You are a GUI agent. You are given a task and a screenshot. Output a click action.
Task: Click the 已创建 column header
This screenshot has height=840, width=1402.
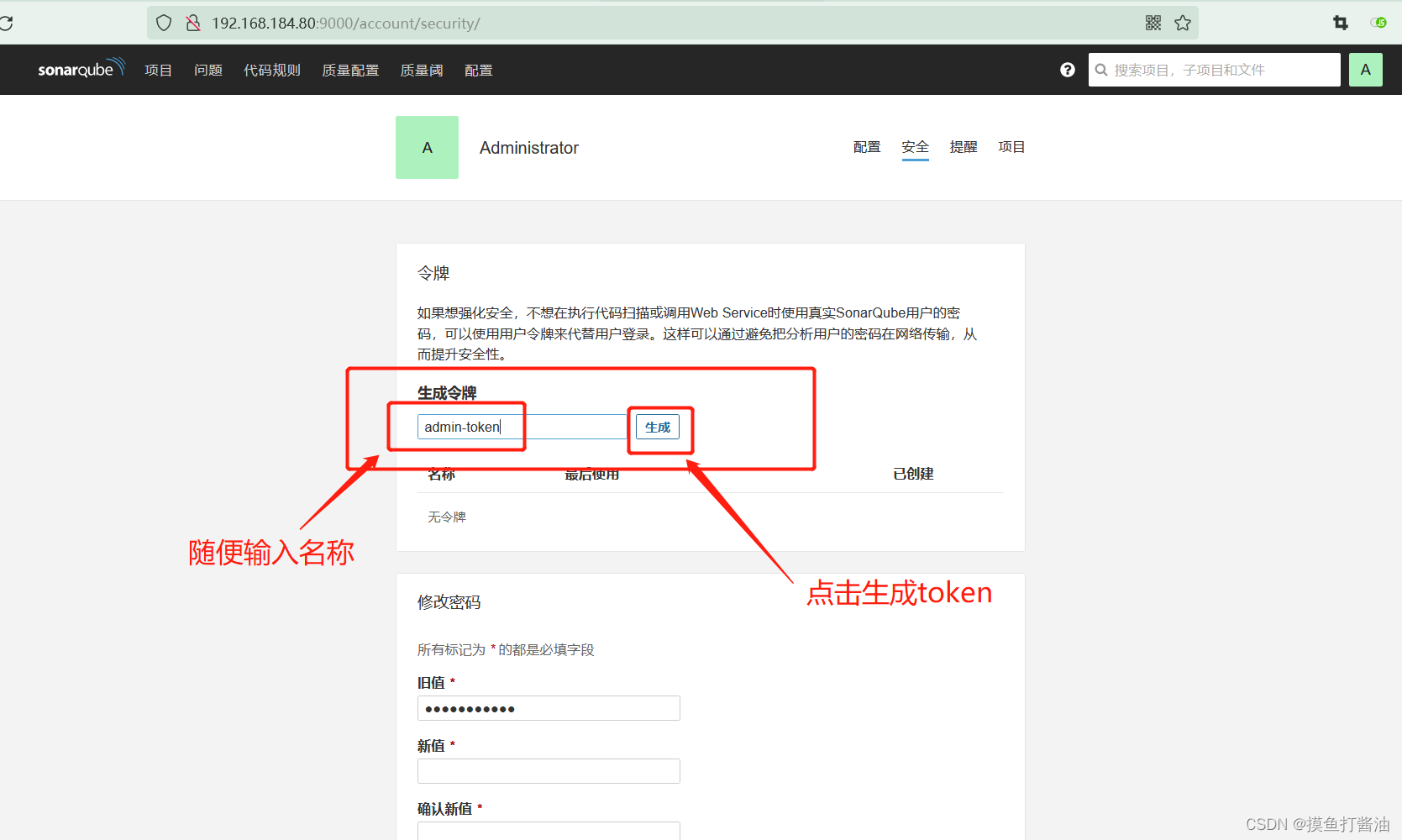click(913, 474)
